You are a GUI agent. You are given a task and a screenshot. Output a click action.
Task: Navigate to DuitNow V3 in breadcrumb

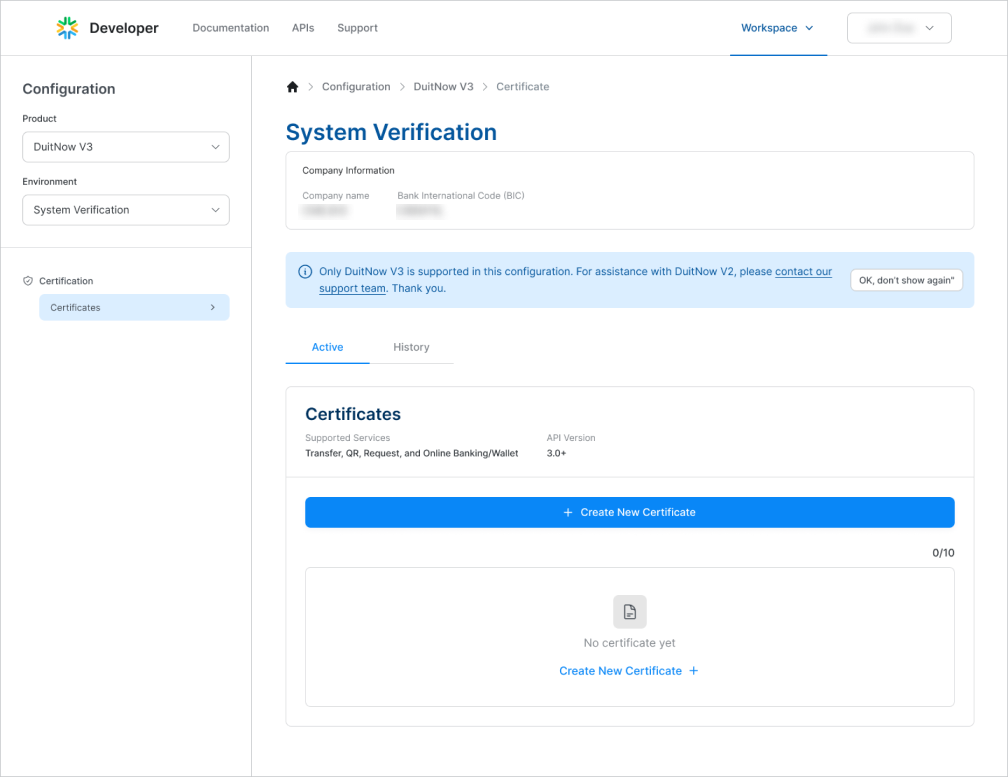(x=443, y=87)
